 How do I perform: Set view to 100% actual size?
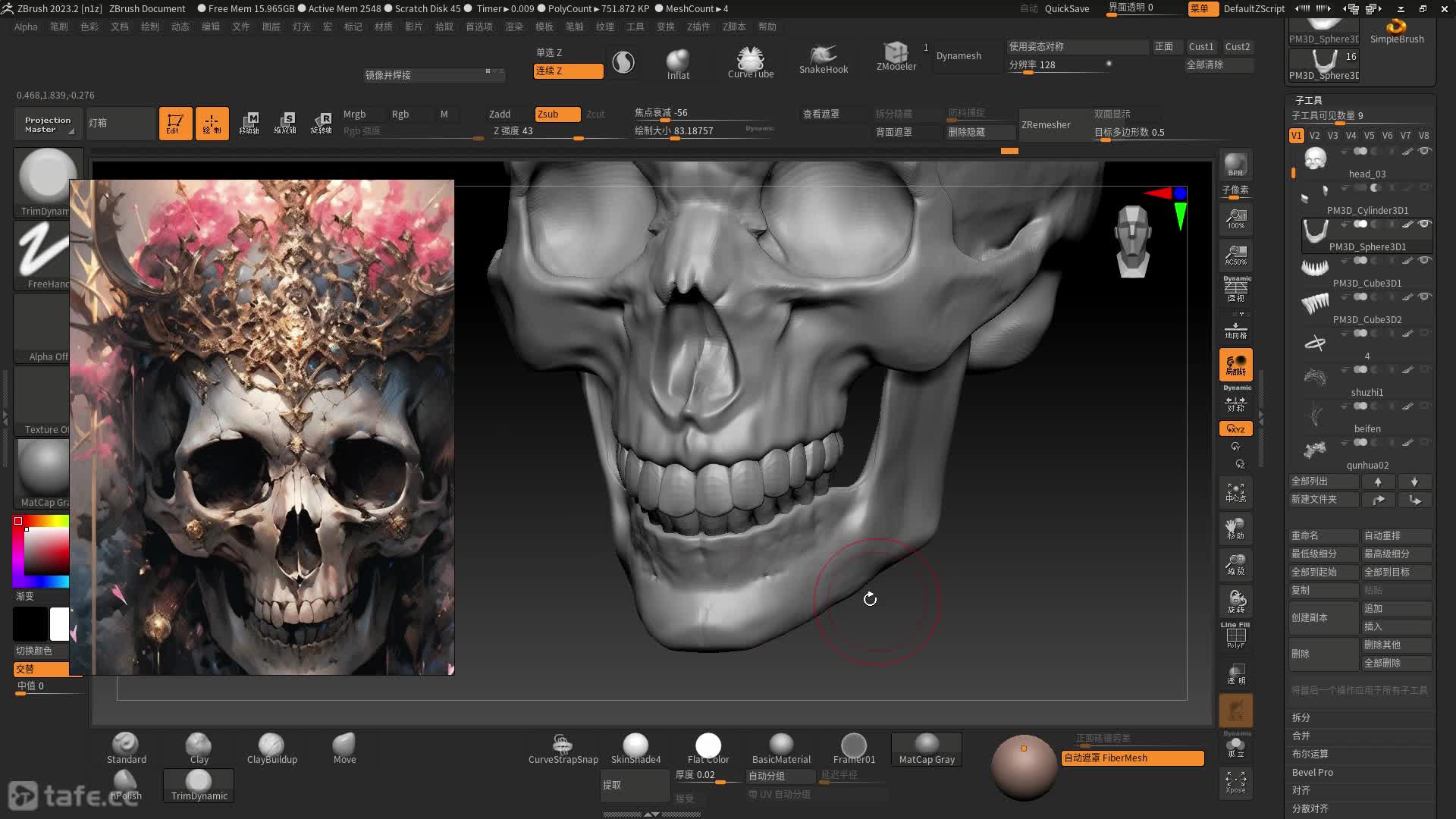click(x=1236, y=220)
